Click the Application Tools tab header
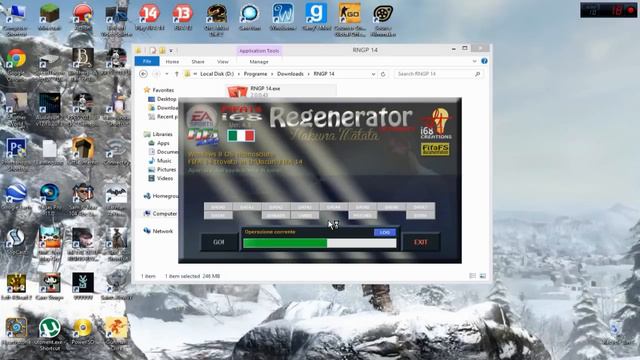Viewport: 640px width, 360px height. [259, 51]
